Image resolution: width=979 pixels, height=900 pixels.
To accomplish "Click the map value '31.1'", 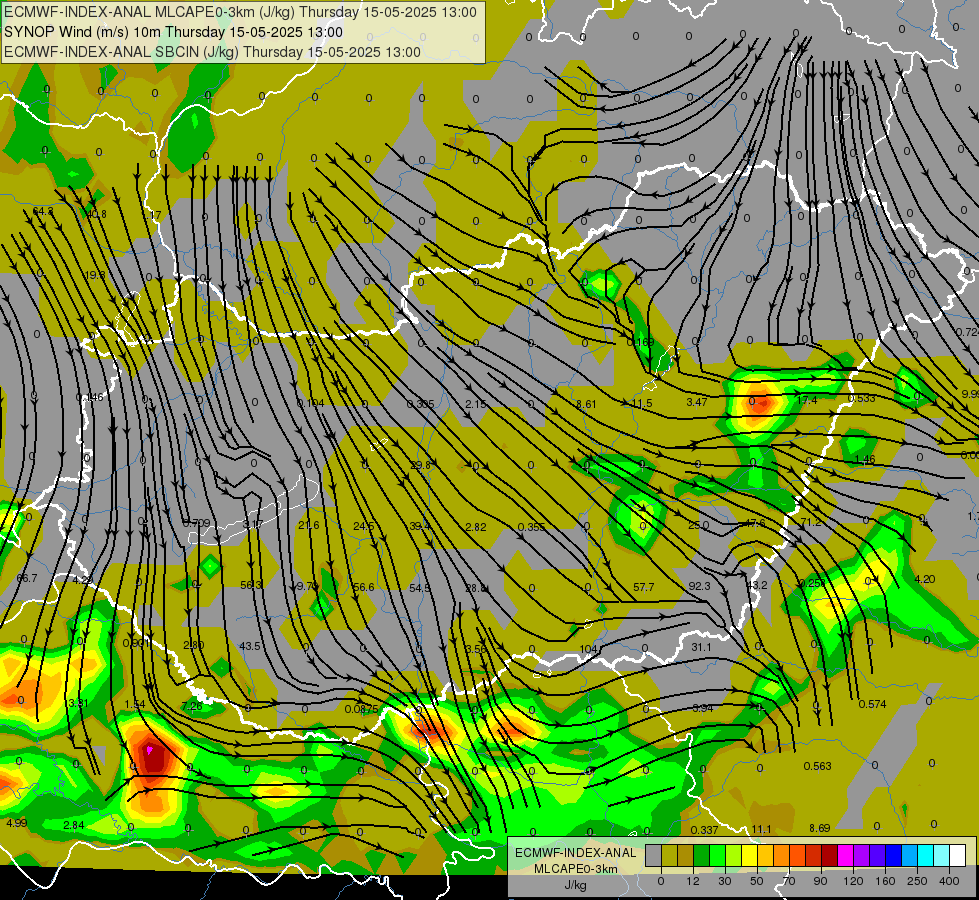I will 701,647.
